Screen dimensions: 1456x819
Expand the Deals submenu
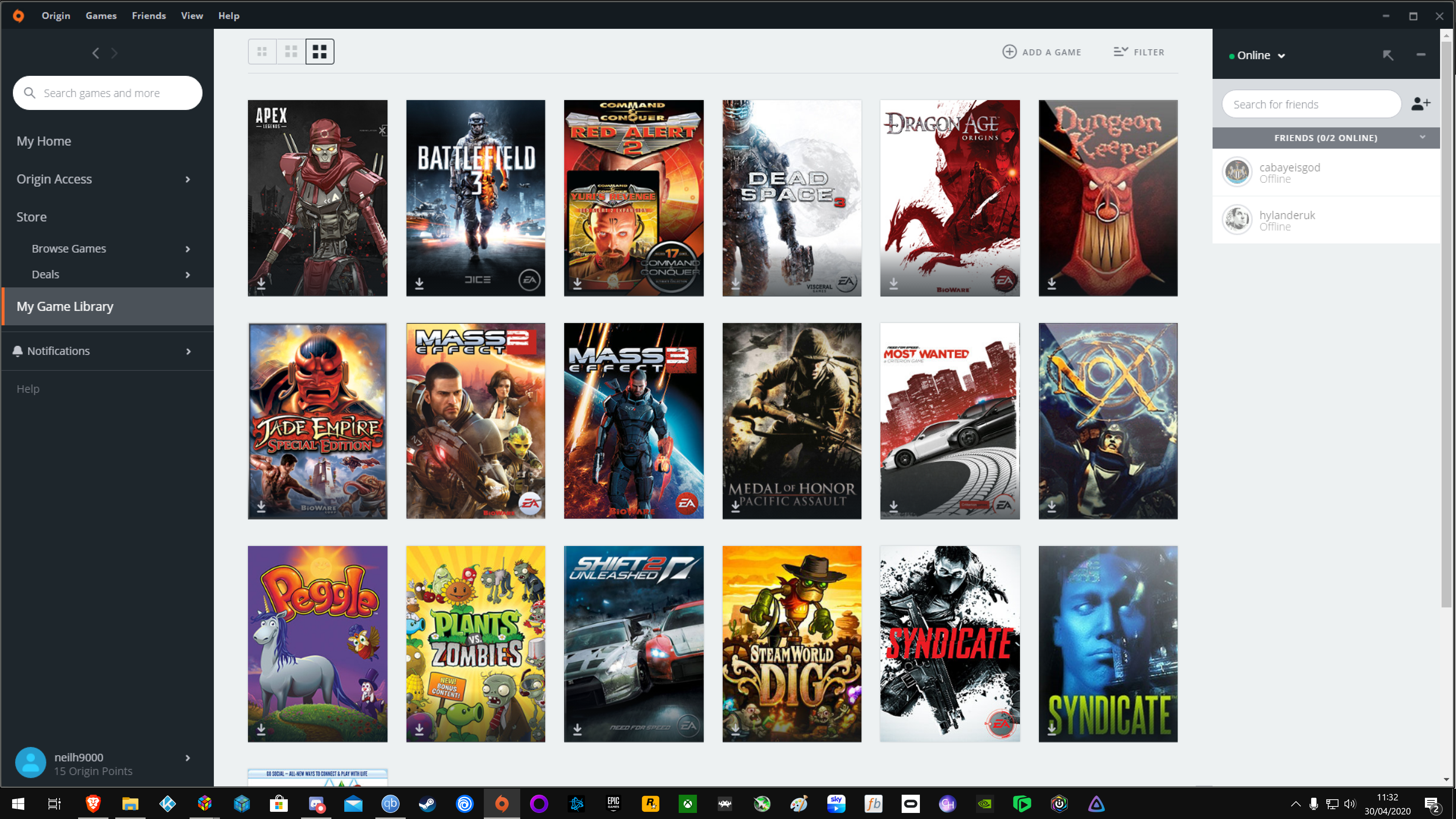click(188, 275)
